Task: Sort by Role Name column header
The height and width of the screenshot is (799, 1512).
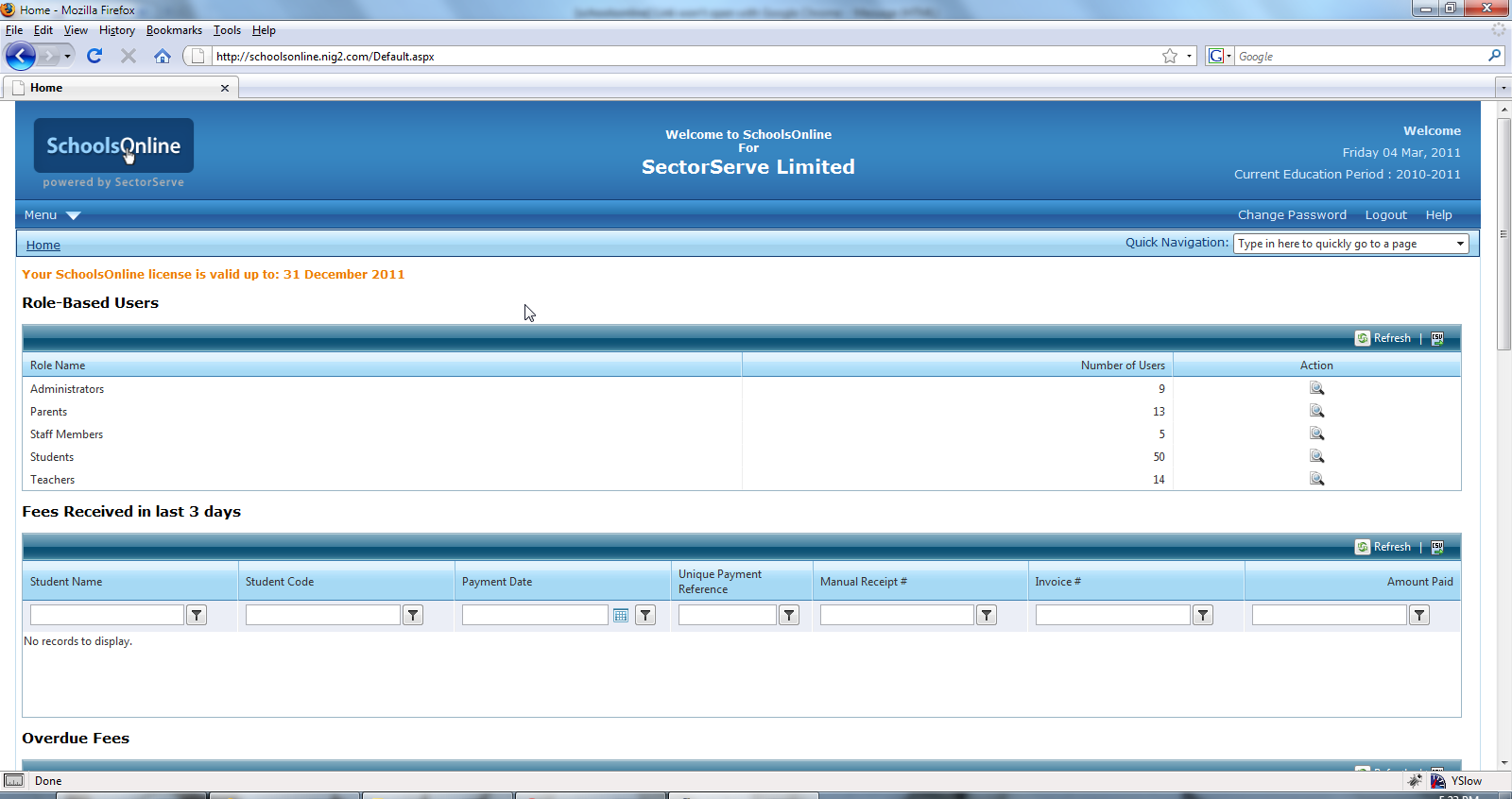Action: (58, 365)
